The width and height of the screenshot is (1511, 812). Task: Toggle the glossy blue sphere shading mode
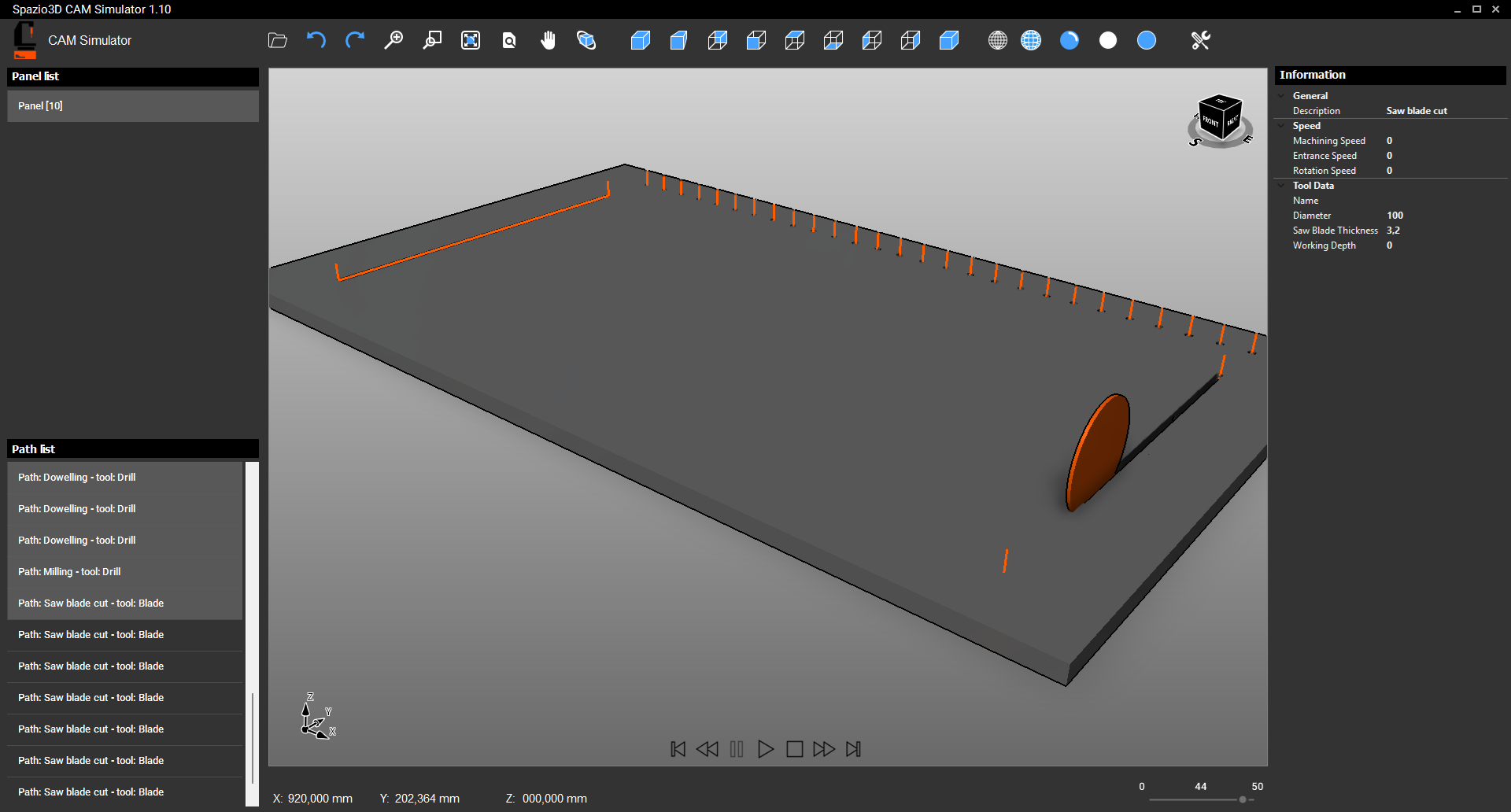tap(1070, 40)
